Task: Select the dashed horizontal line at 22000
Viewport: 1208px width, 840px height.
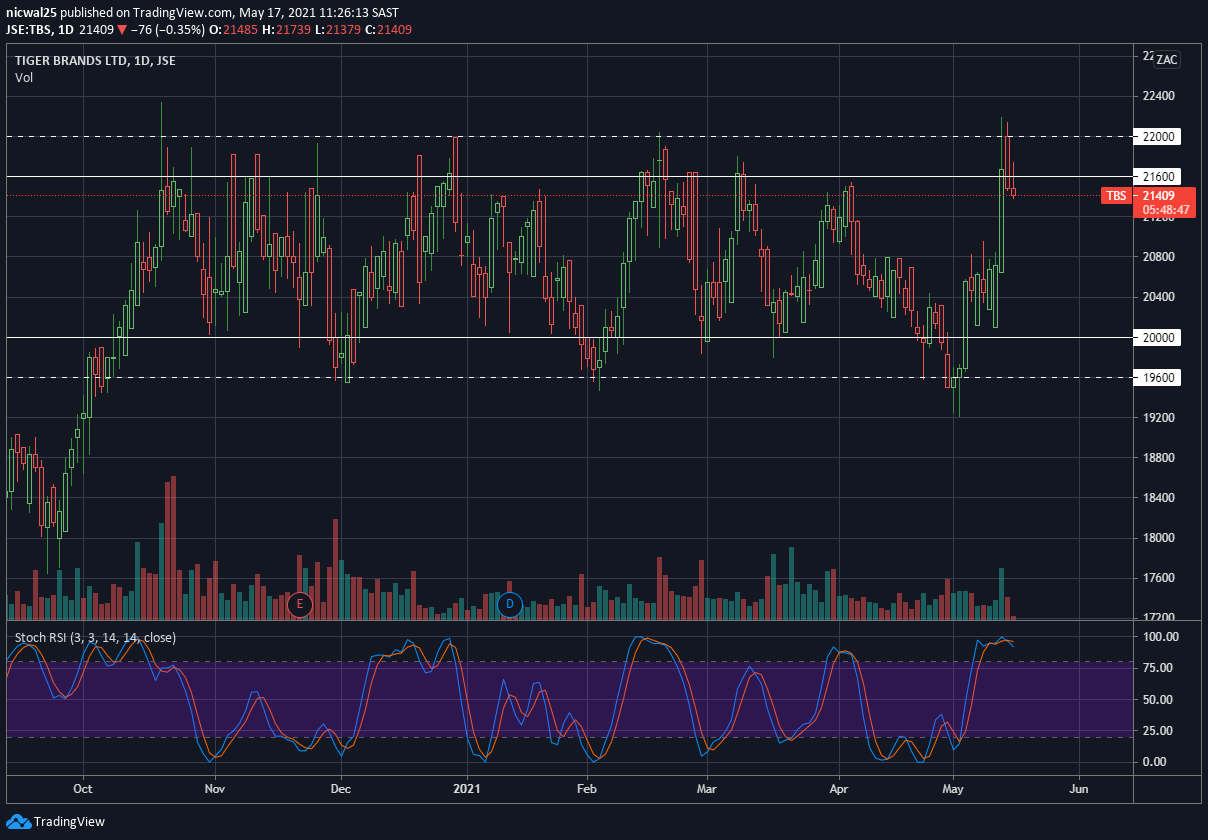Action: (570, 137)
